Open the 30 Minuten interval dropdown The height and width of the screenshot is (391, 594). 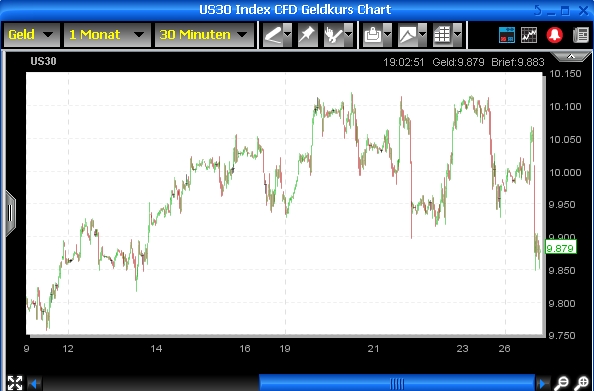204,35
